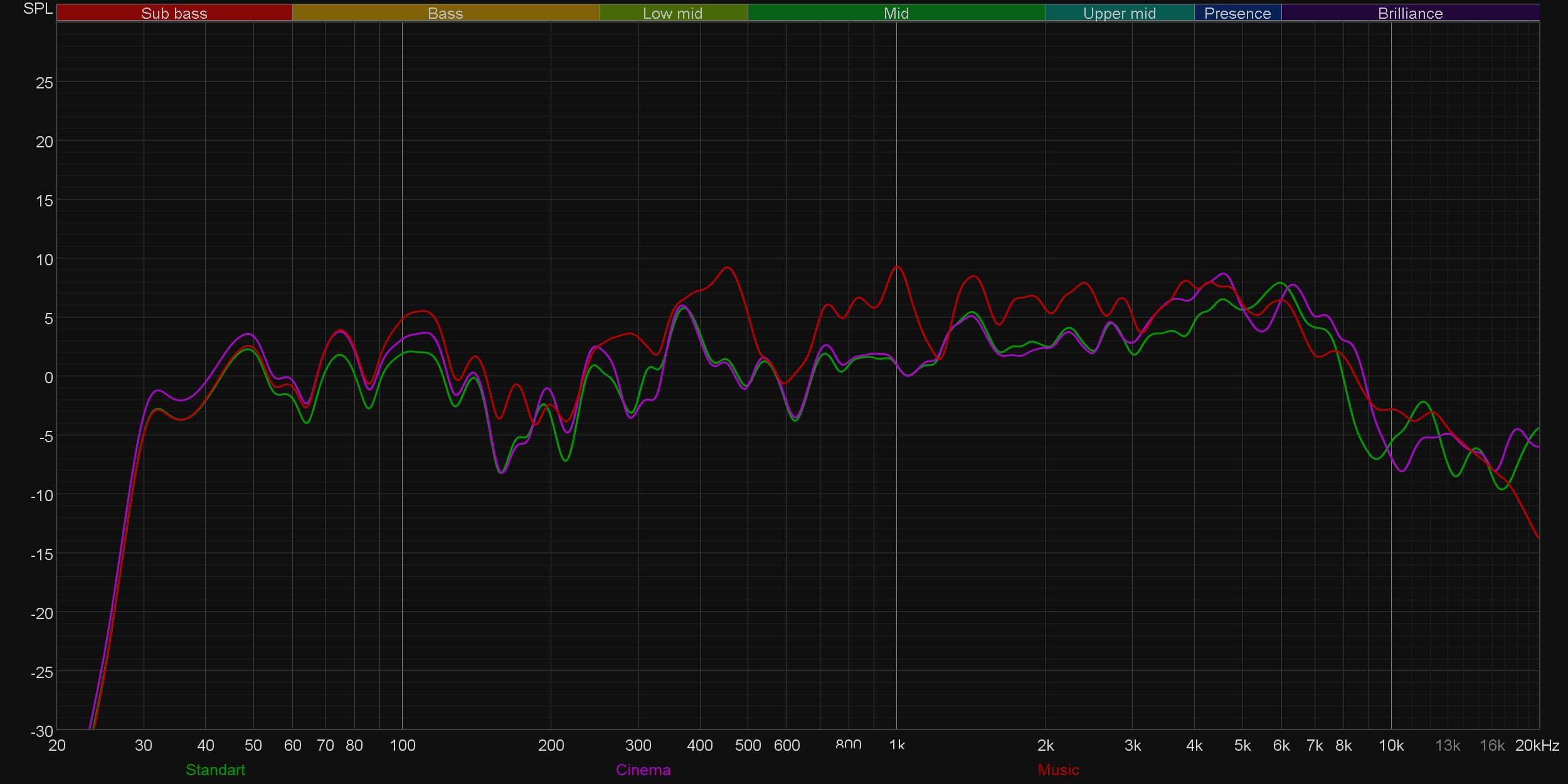1568x784 pixels.
Task: Click the 2k frequency axis label
Action: [1045, 745]
